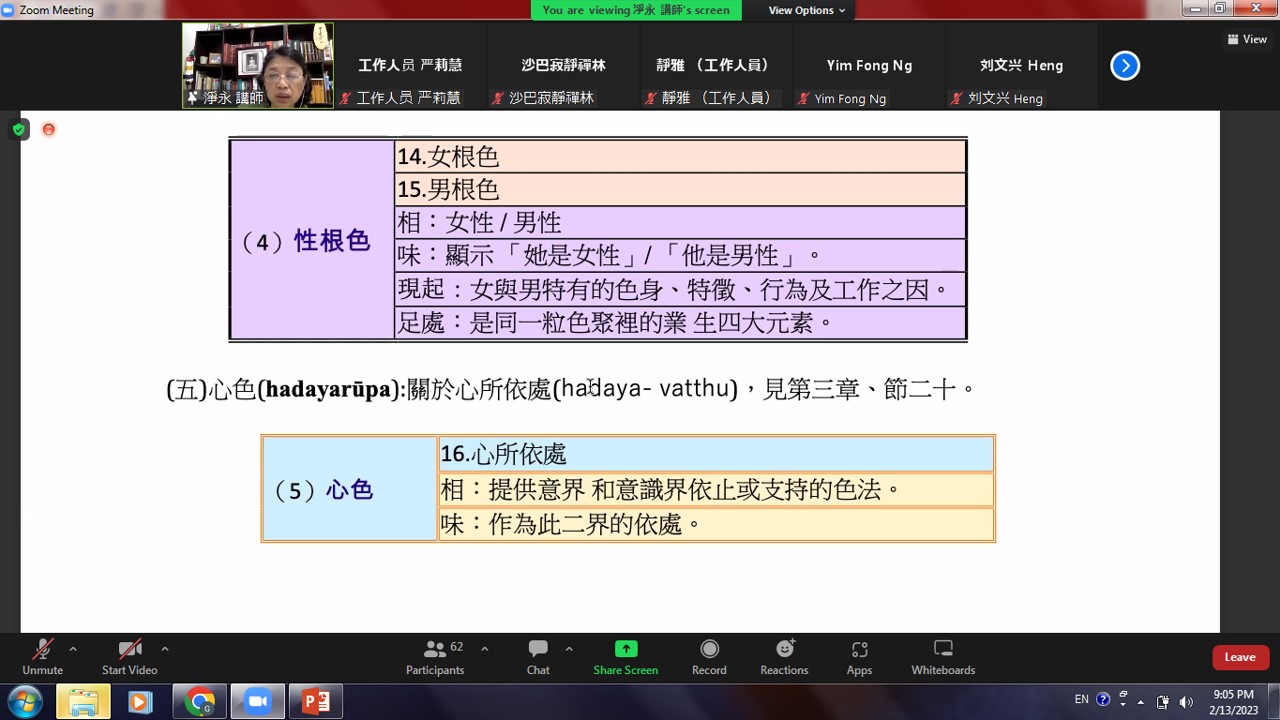
Task: Open the Participants list
Action: click(x=435, y=650)
